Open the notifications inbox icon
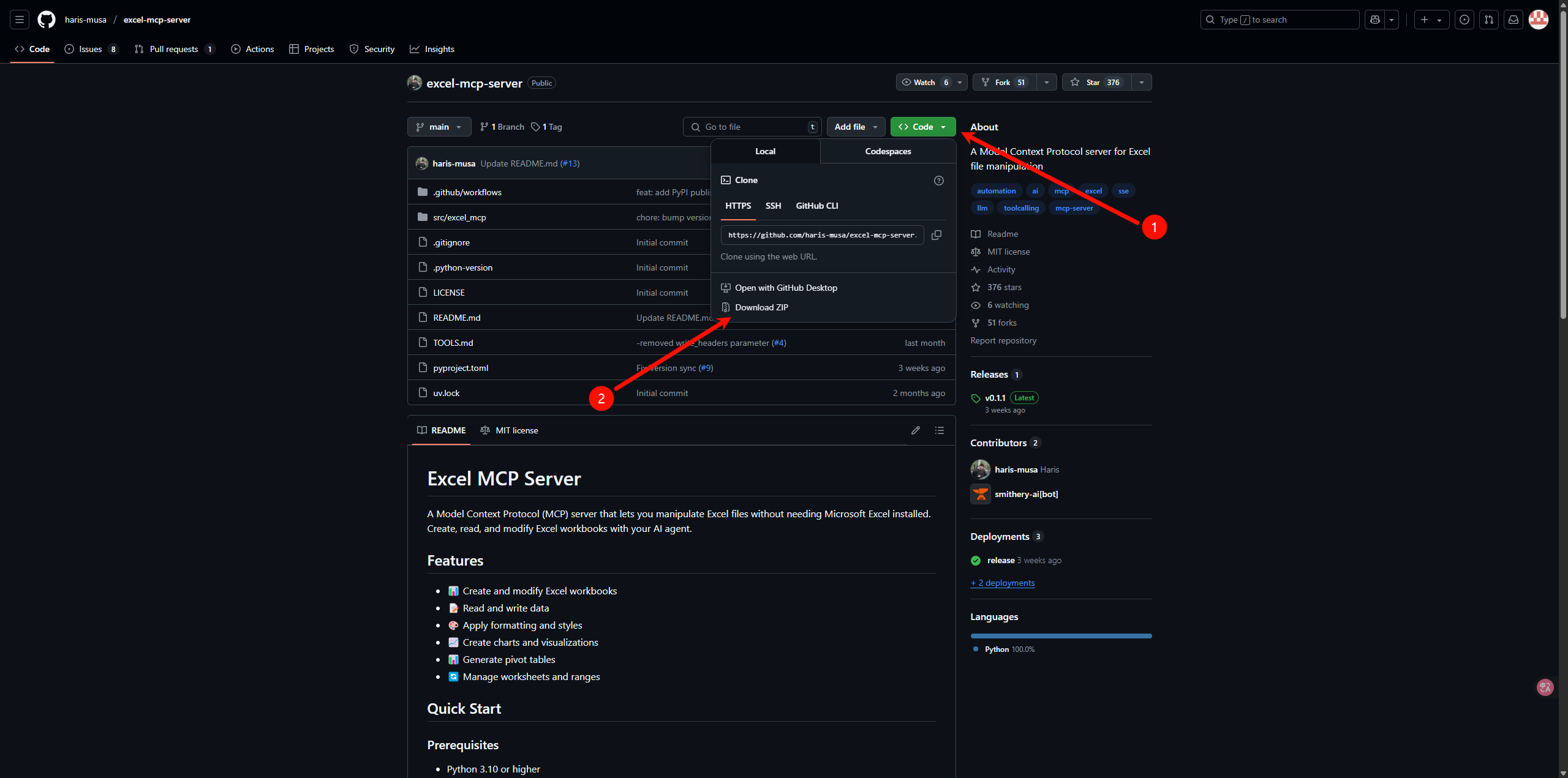This screenshot has width=1568, height=778. (1513, 20)
